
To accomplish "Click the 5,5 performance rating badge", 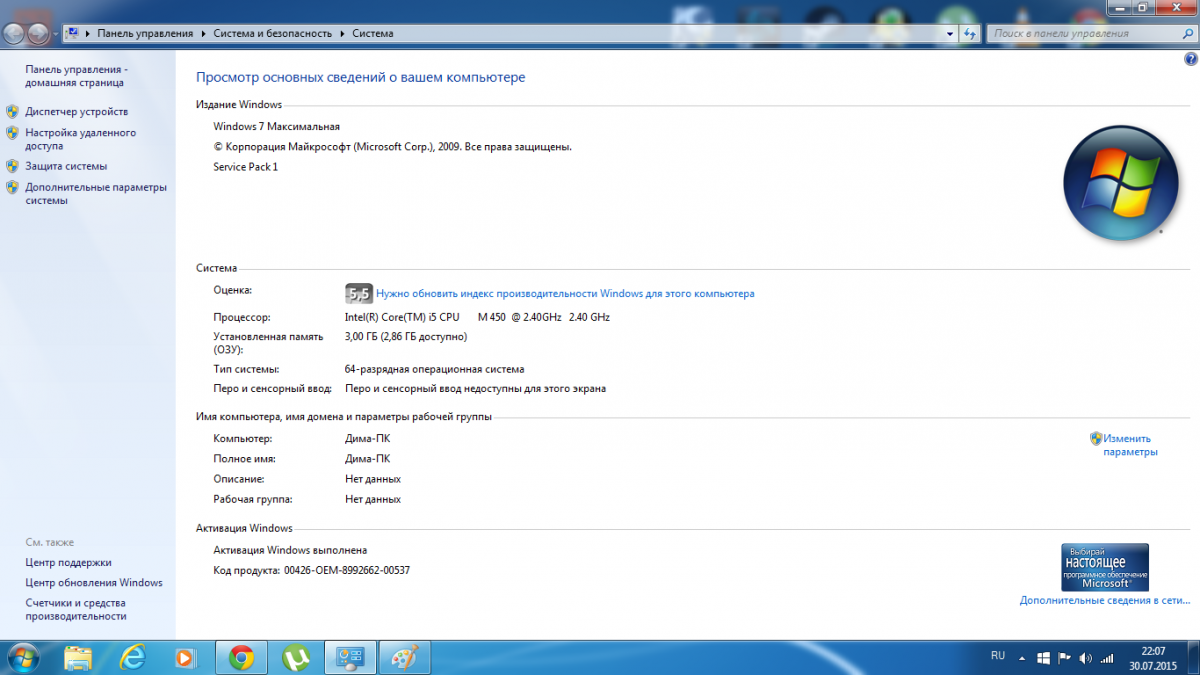I will (x=359, y=294).
